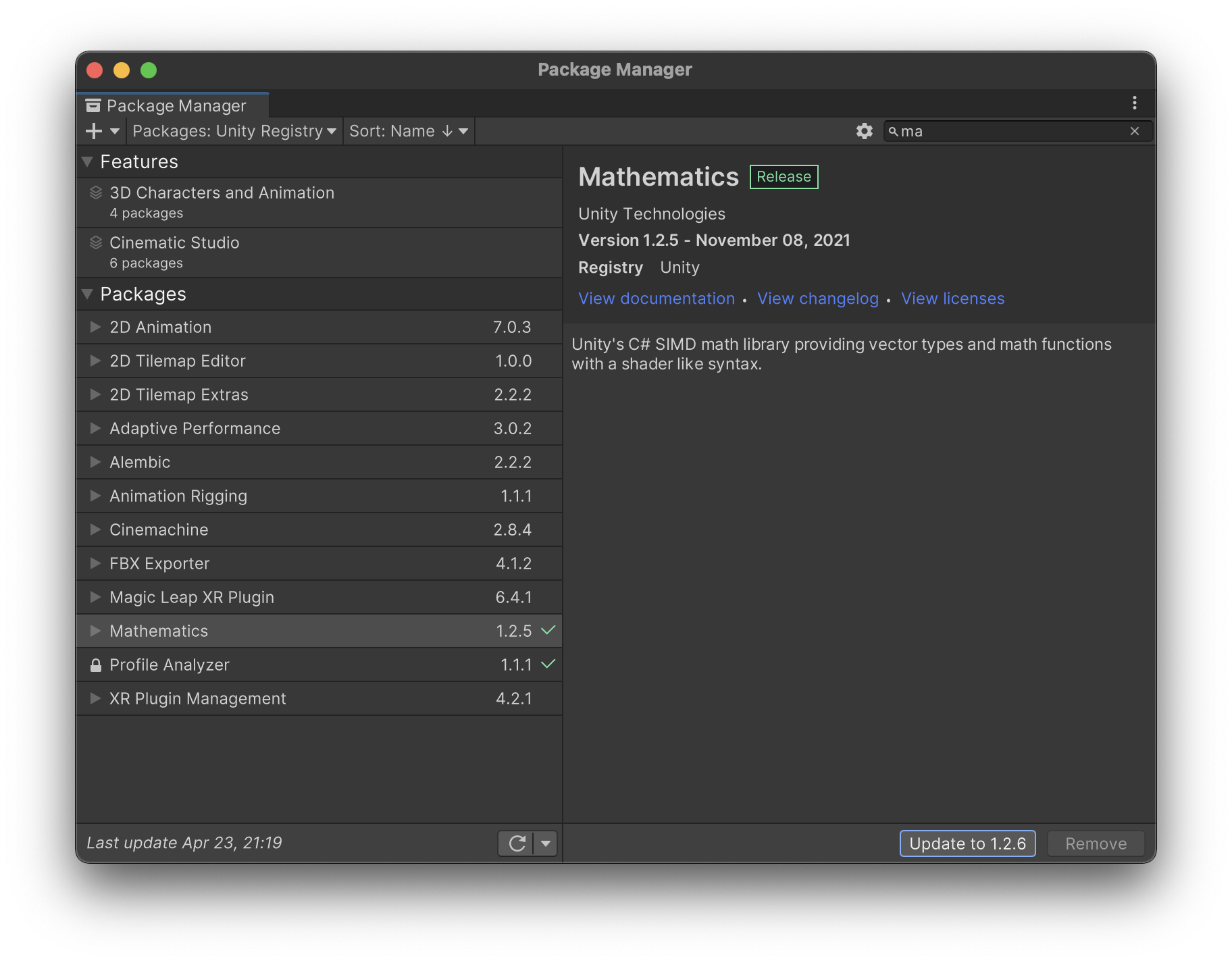1232x963 pixels.
Task: Open the three-dot window options menu
Action: [x=1135, y=103]
